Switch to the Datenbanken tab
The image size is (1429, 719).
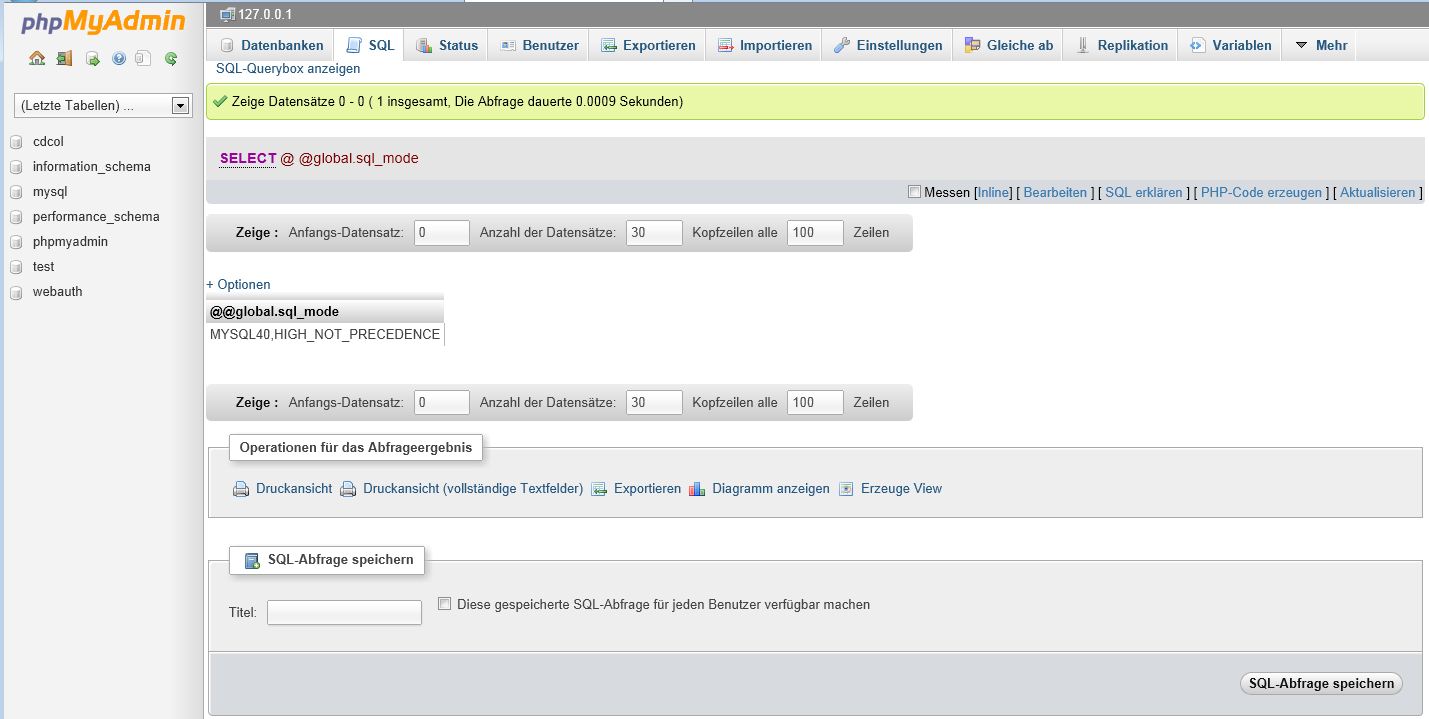pos(271,45)
